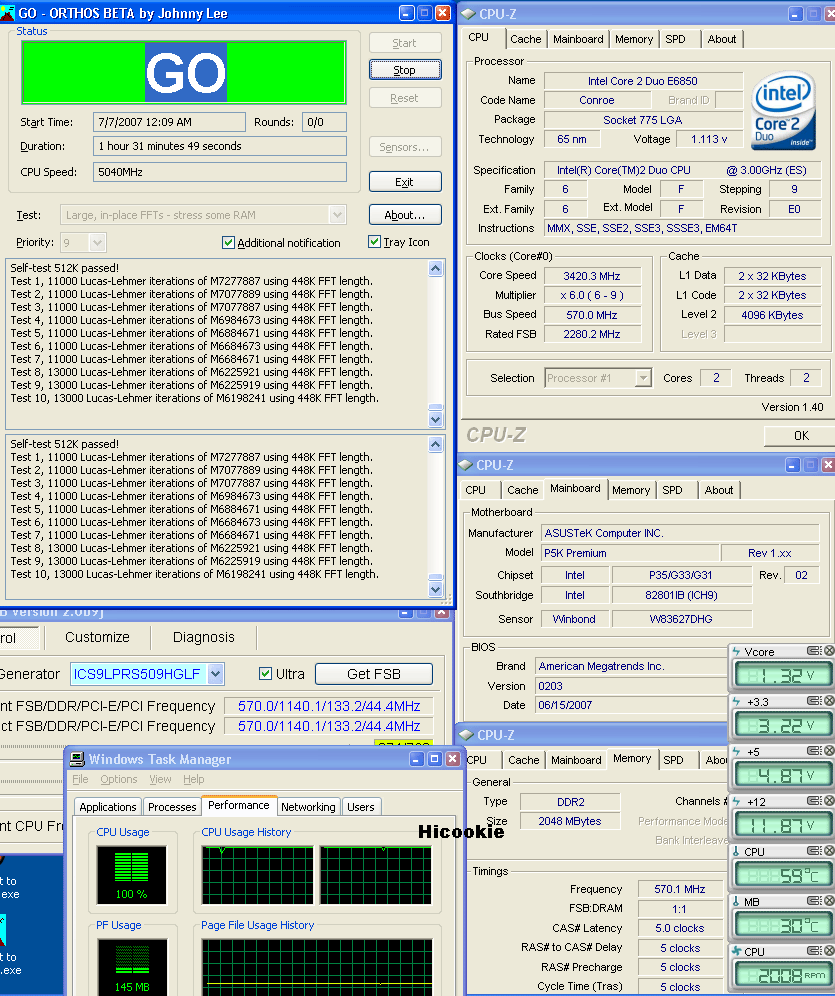Screen dimensions: 835x996
Task: Open settings icon on the +5 voltage widget
Action: pos(815,751)
